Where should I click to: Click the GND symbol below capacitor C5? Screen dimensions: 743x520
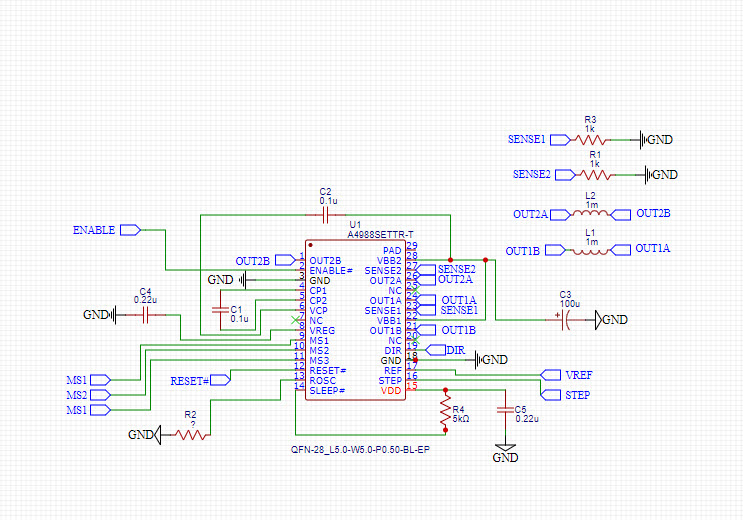[x=505, y=453]
